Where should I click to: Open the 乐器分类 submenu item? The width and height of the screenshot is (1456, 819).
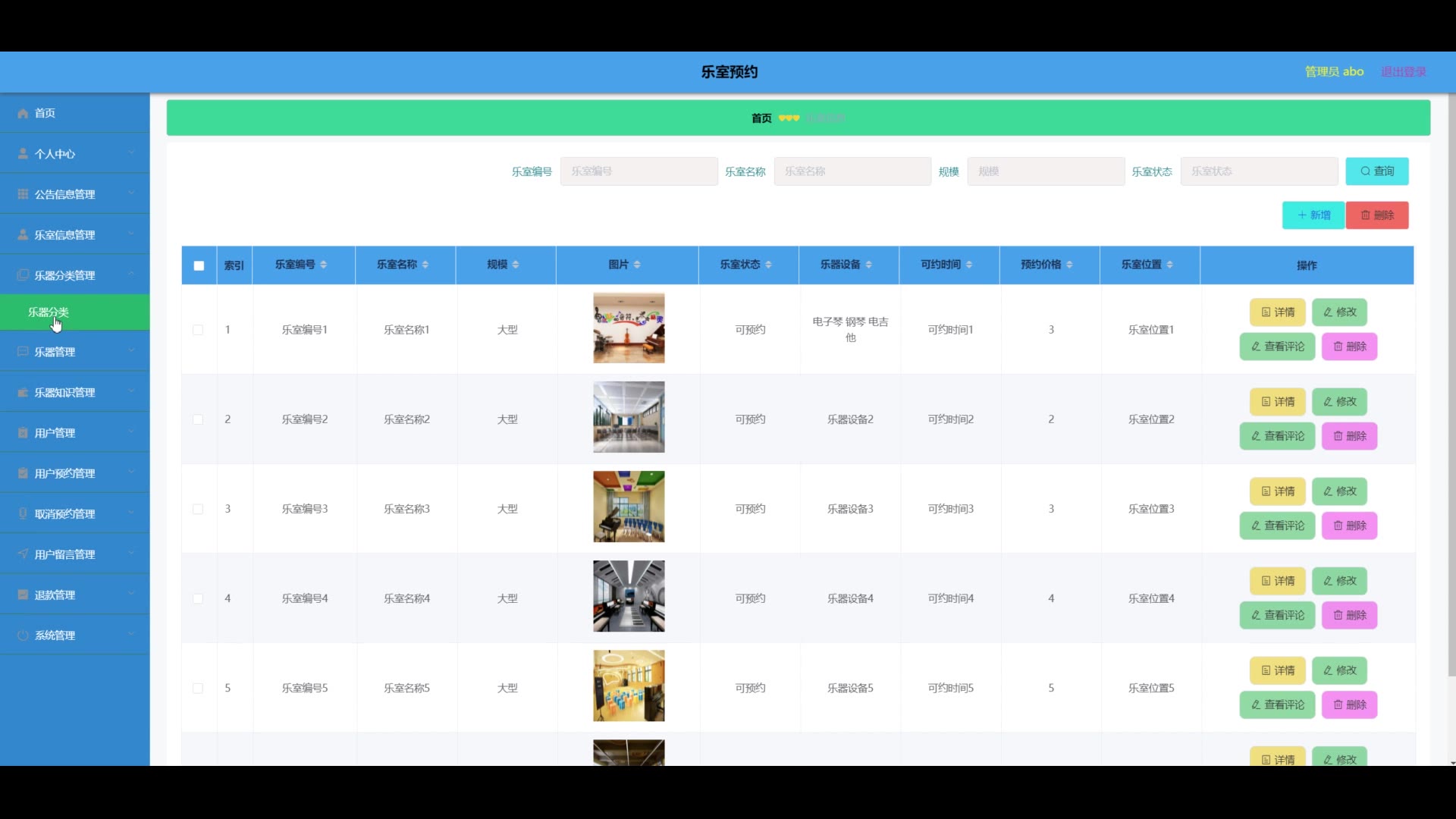point(49,312)
